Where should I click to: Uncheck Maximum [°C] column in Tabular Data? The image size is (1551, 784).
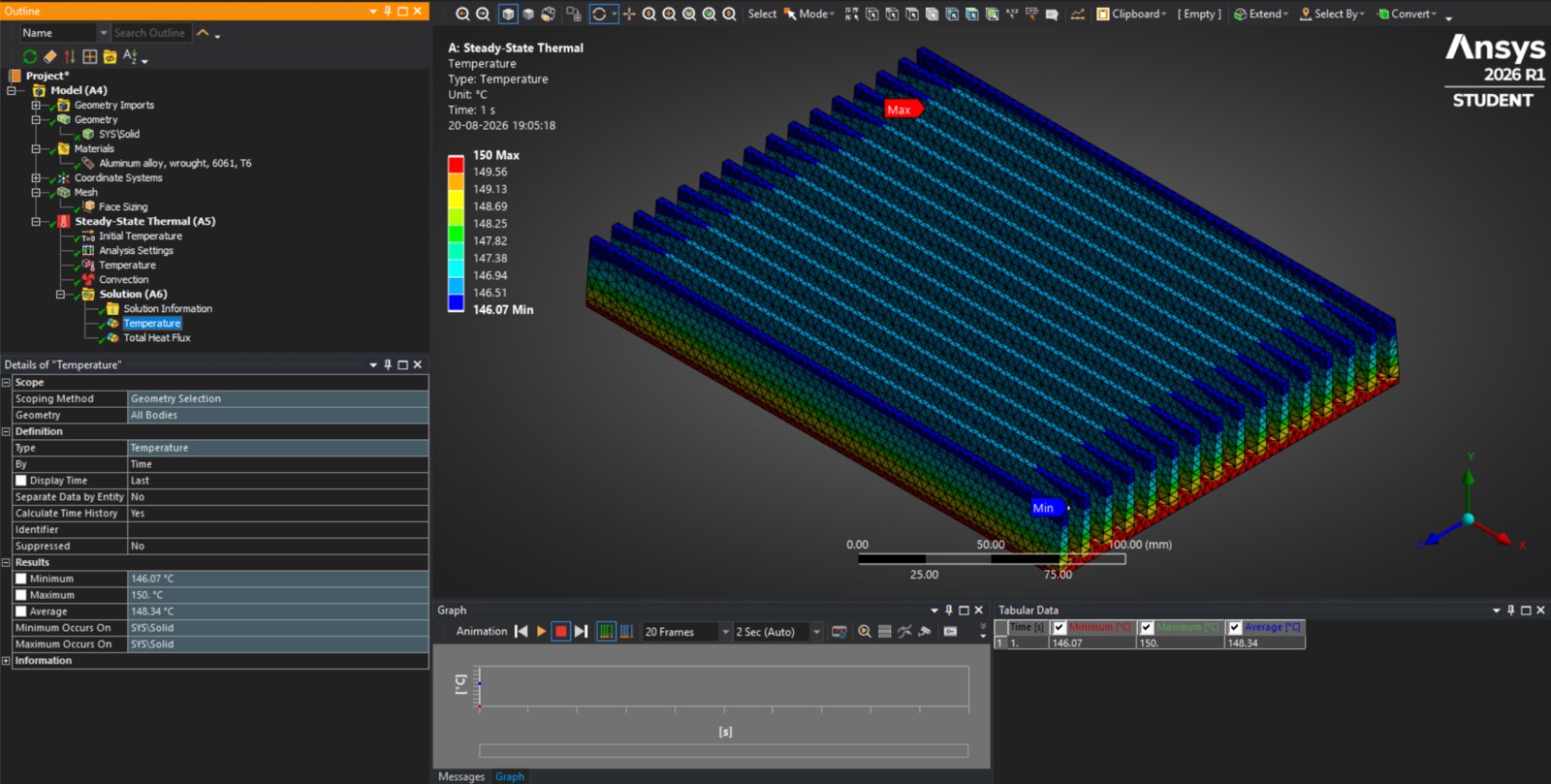[x=1147, y=627]
